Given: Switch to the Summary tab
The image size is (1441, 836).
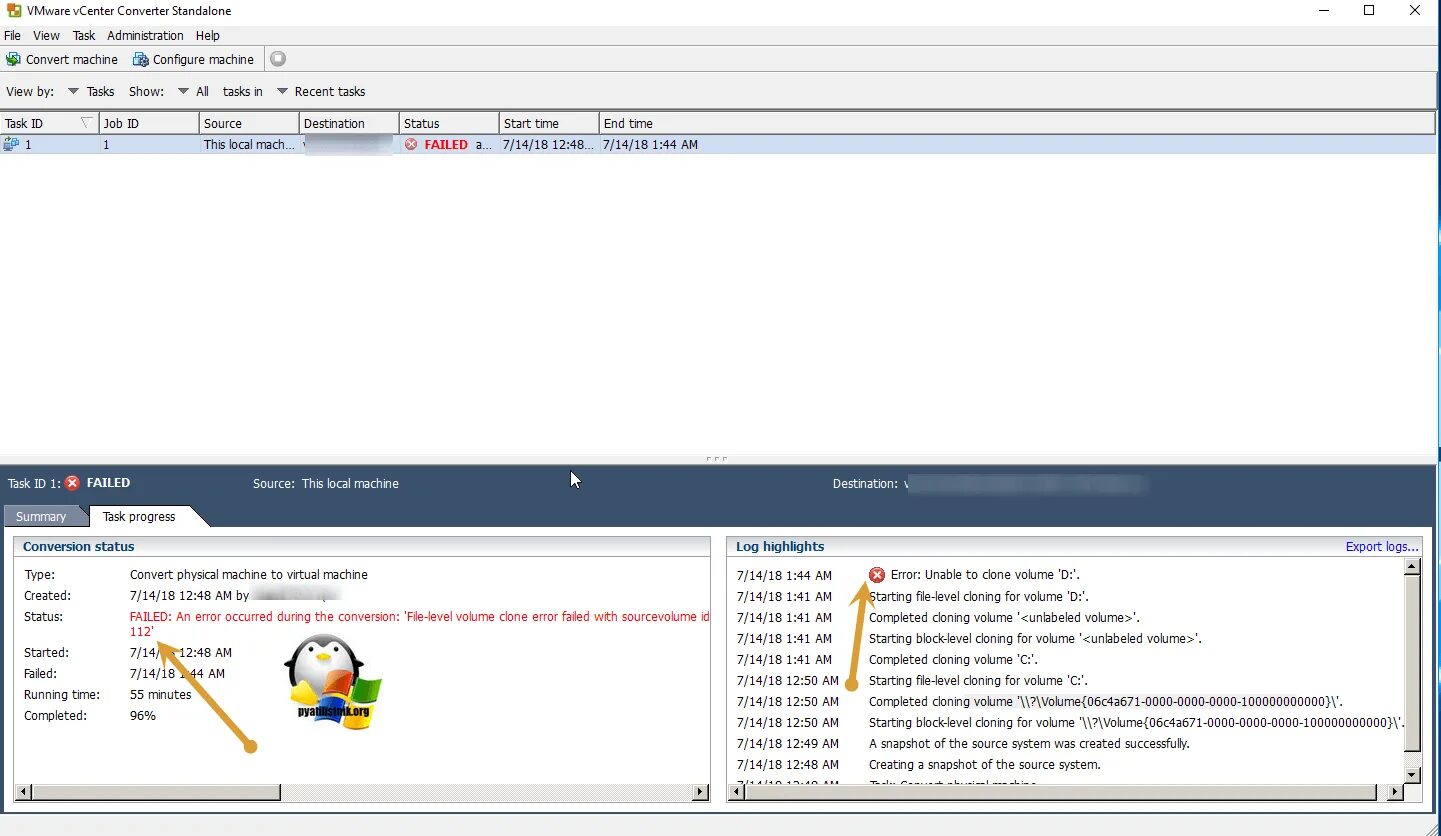Looking at the screenshot, I should 41,517.
